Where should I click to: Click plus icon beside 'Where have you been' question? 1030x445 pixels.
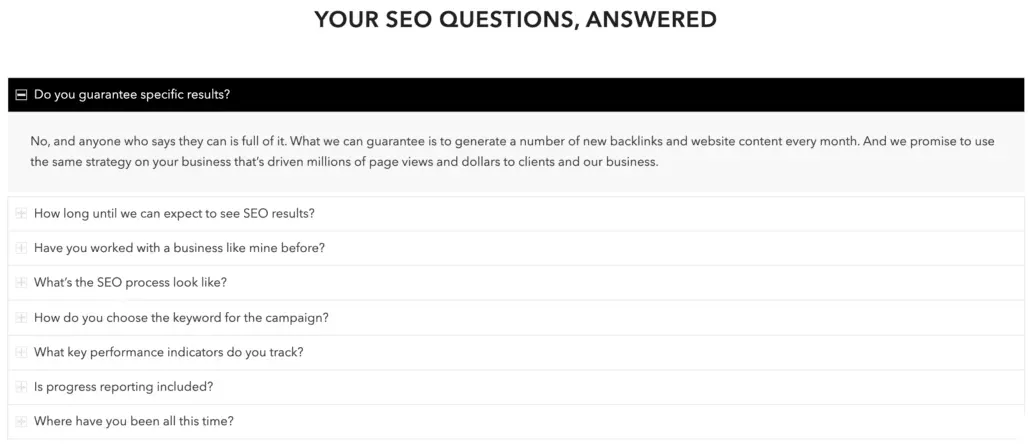(21, 422)
